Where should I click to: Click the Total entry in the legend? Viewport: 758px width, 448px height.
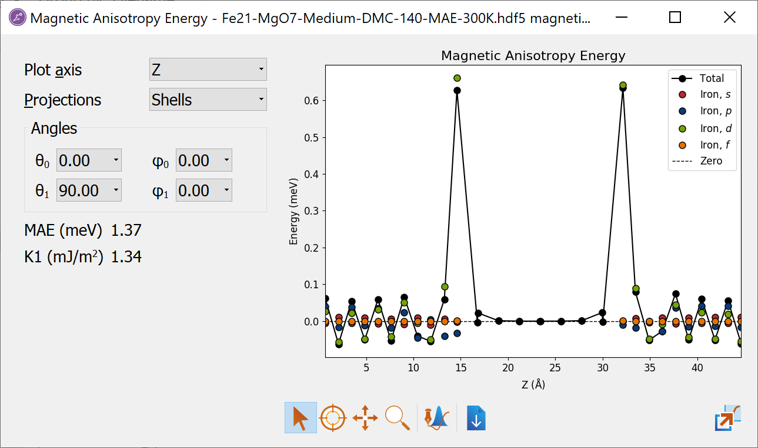(x=698, y=78)
